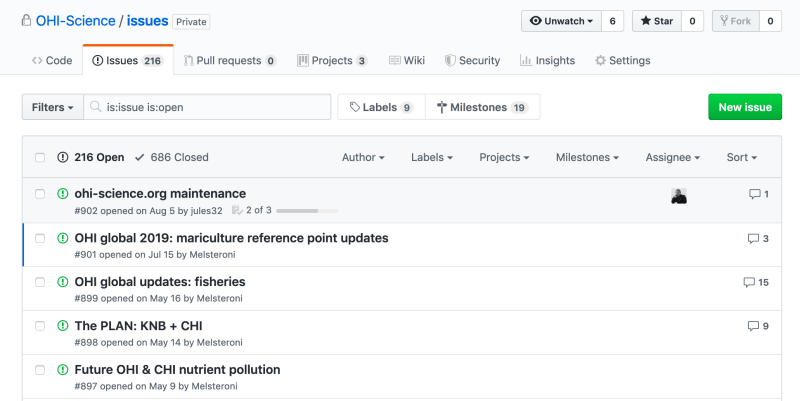The height and width of the screenshot is (401, 800).
Task: Open the 9 comments on The PLAN issue
Action: tap(758, 326)
